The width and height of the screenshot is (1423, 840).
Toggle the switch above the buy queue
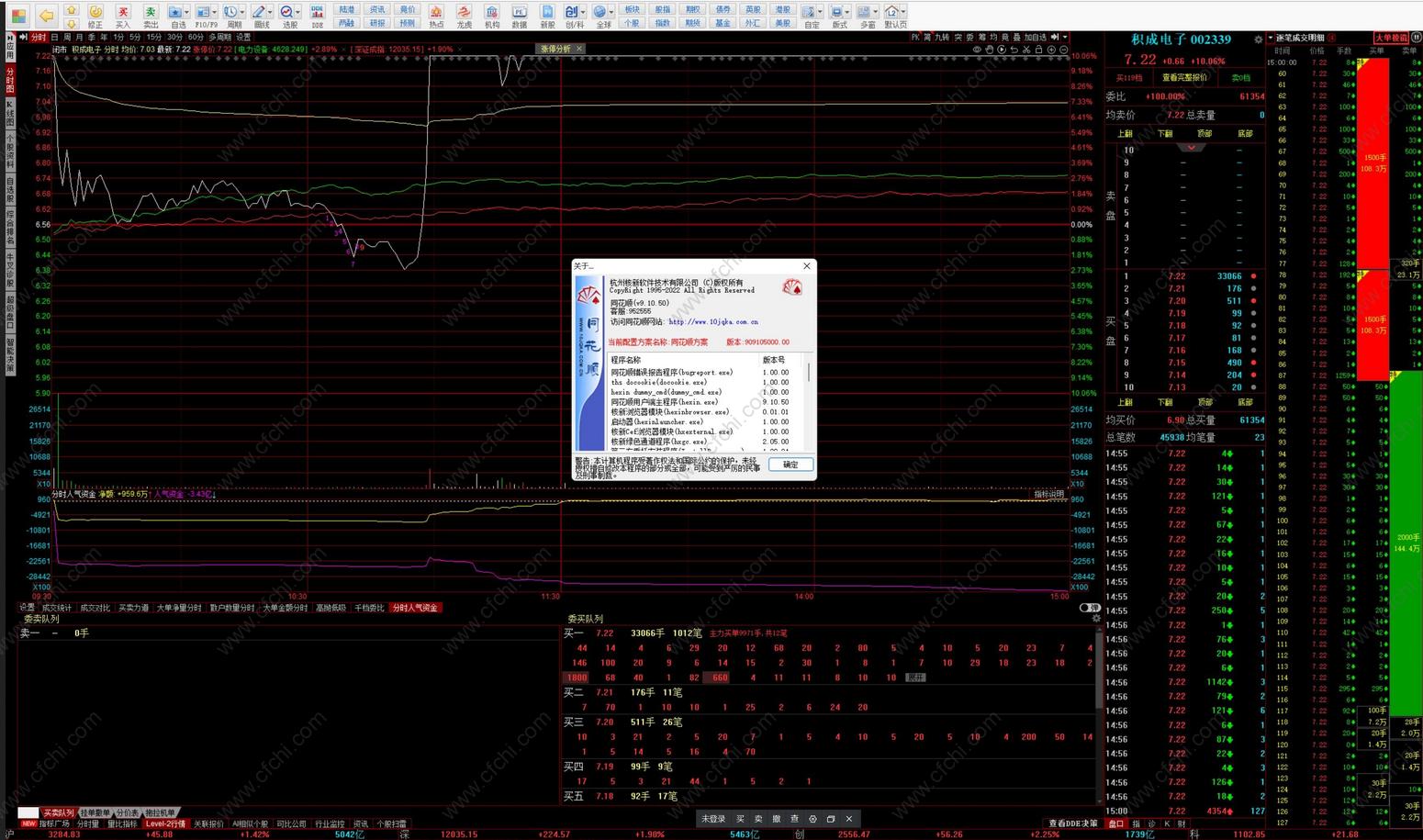[x=1089, y=608]
